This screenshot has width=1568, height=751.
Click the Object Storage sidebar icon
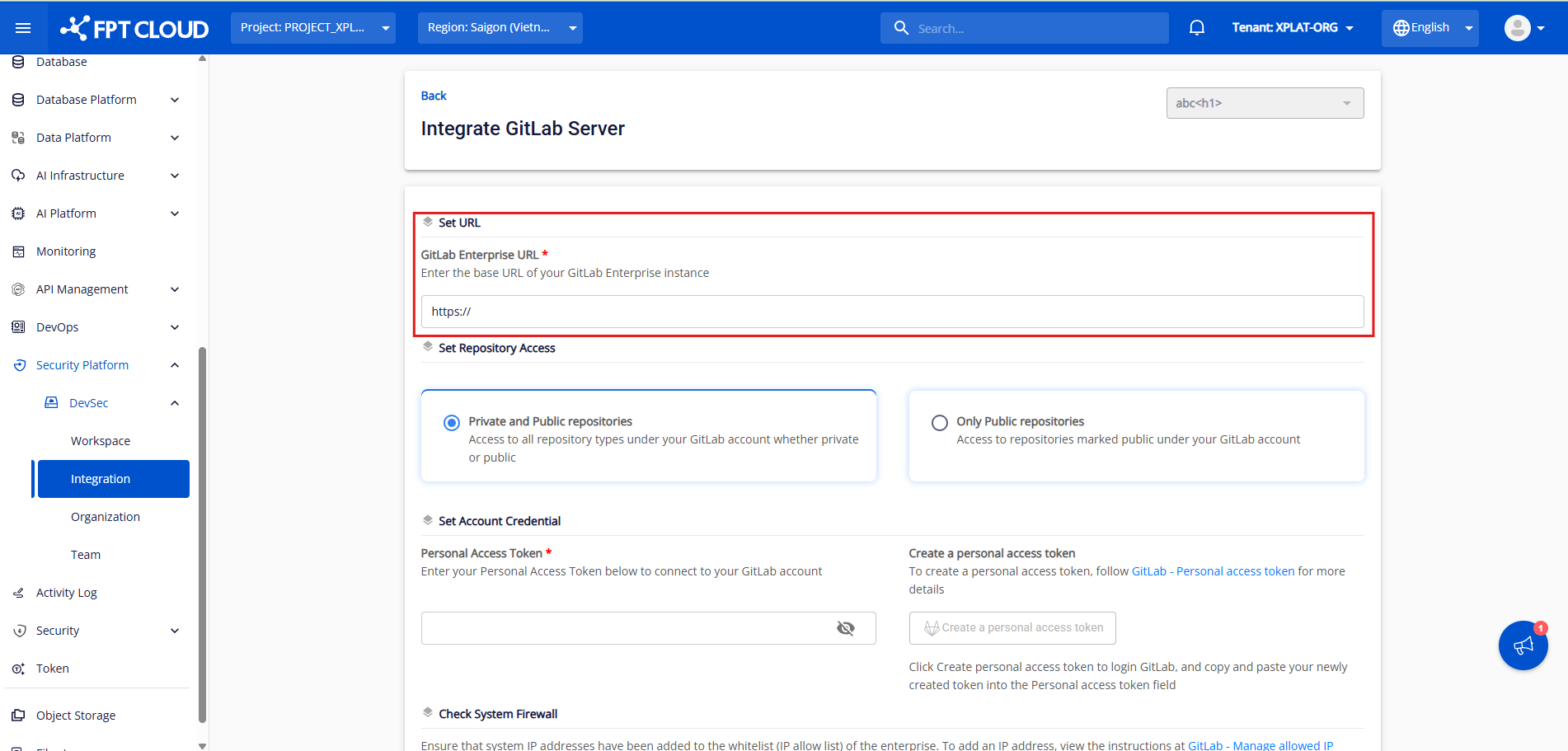click(x=18, y=716)
